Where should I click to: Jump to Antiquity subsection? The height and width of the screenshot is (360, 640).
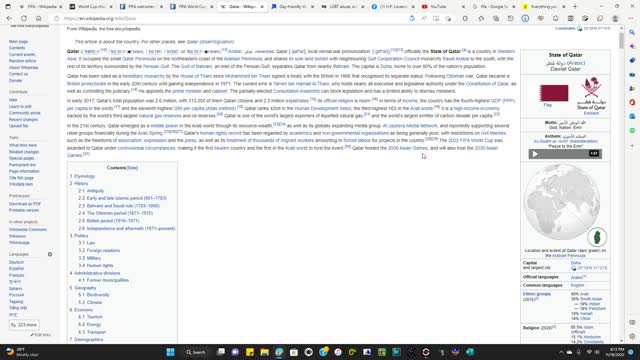tap(95, 191)
